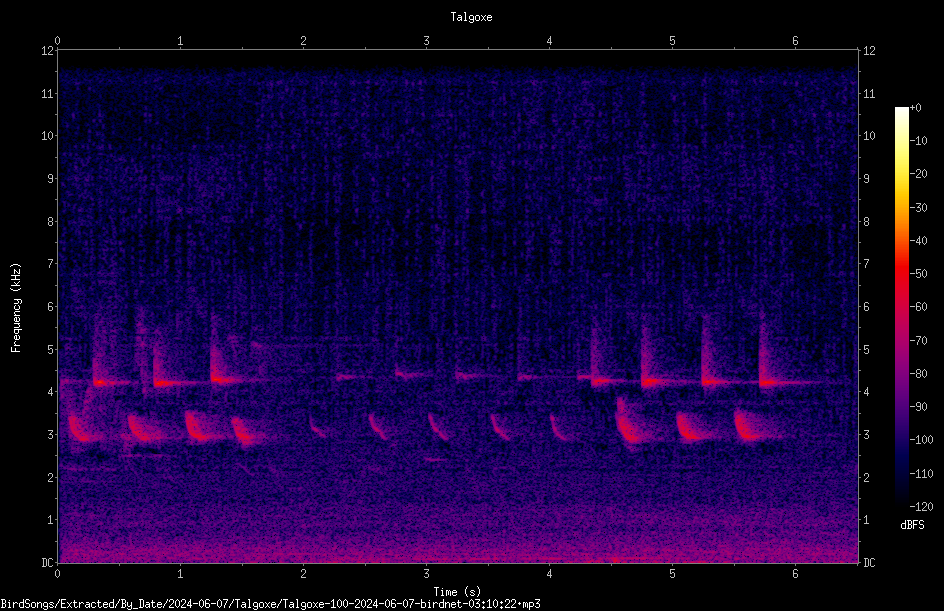Click the 4 kHz label on the right axis

(867, 392)
